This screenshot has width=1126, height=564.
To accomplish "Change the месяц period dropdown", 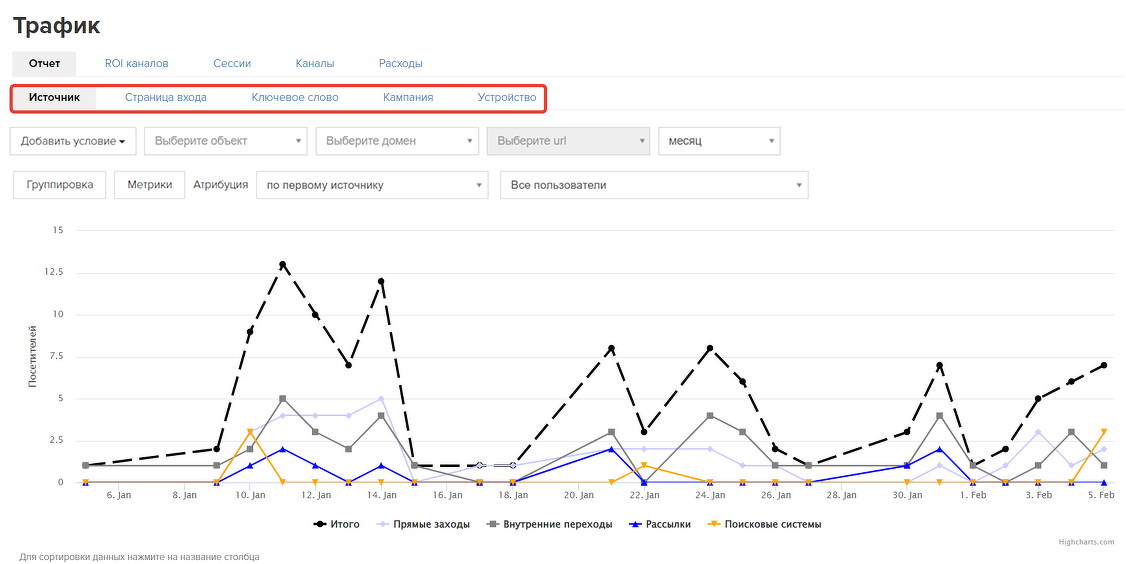I will pyautogui.click(x=720, y=141).
